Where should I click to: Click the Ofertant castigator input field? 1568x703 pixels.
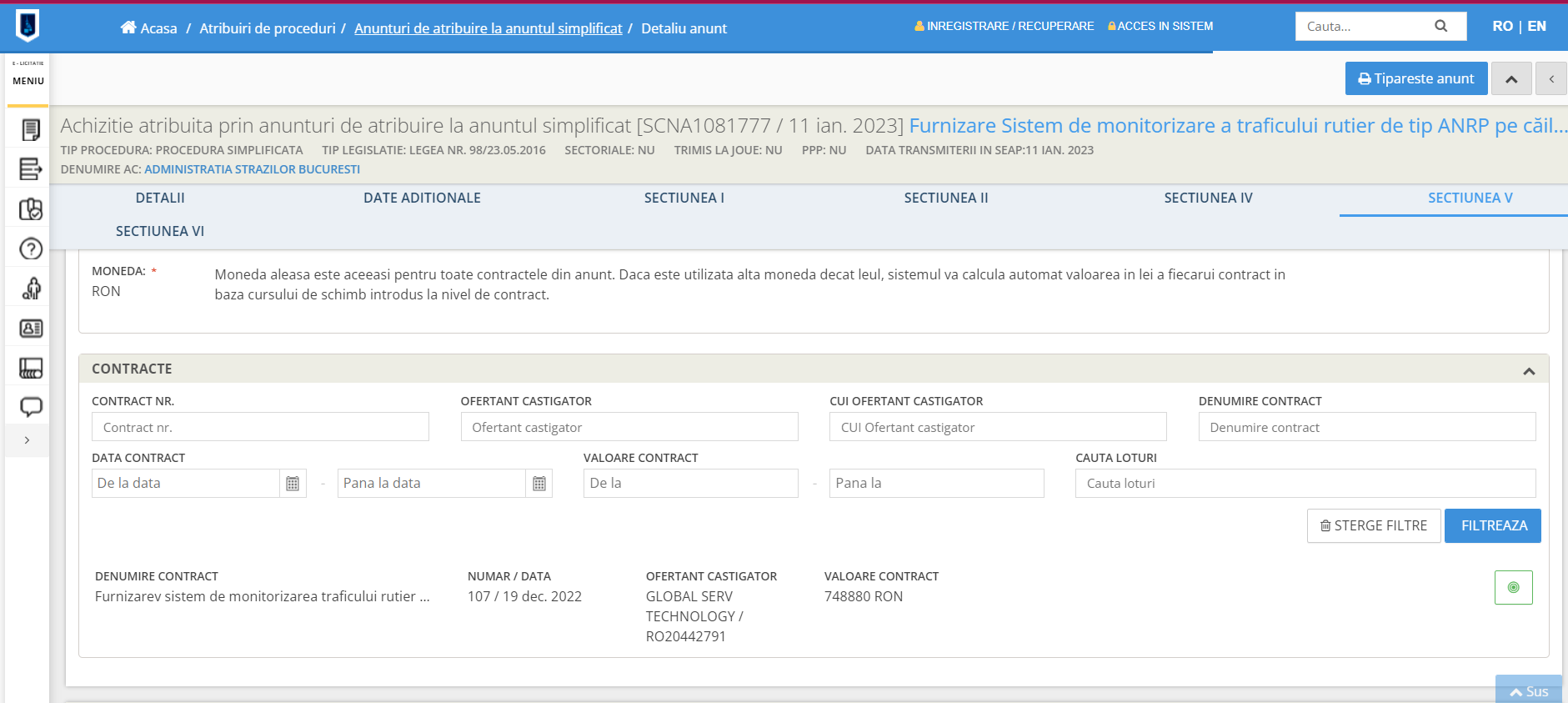click(629, 427)
